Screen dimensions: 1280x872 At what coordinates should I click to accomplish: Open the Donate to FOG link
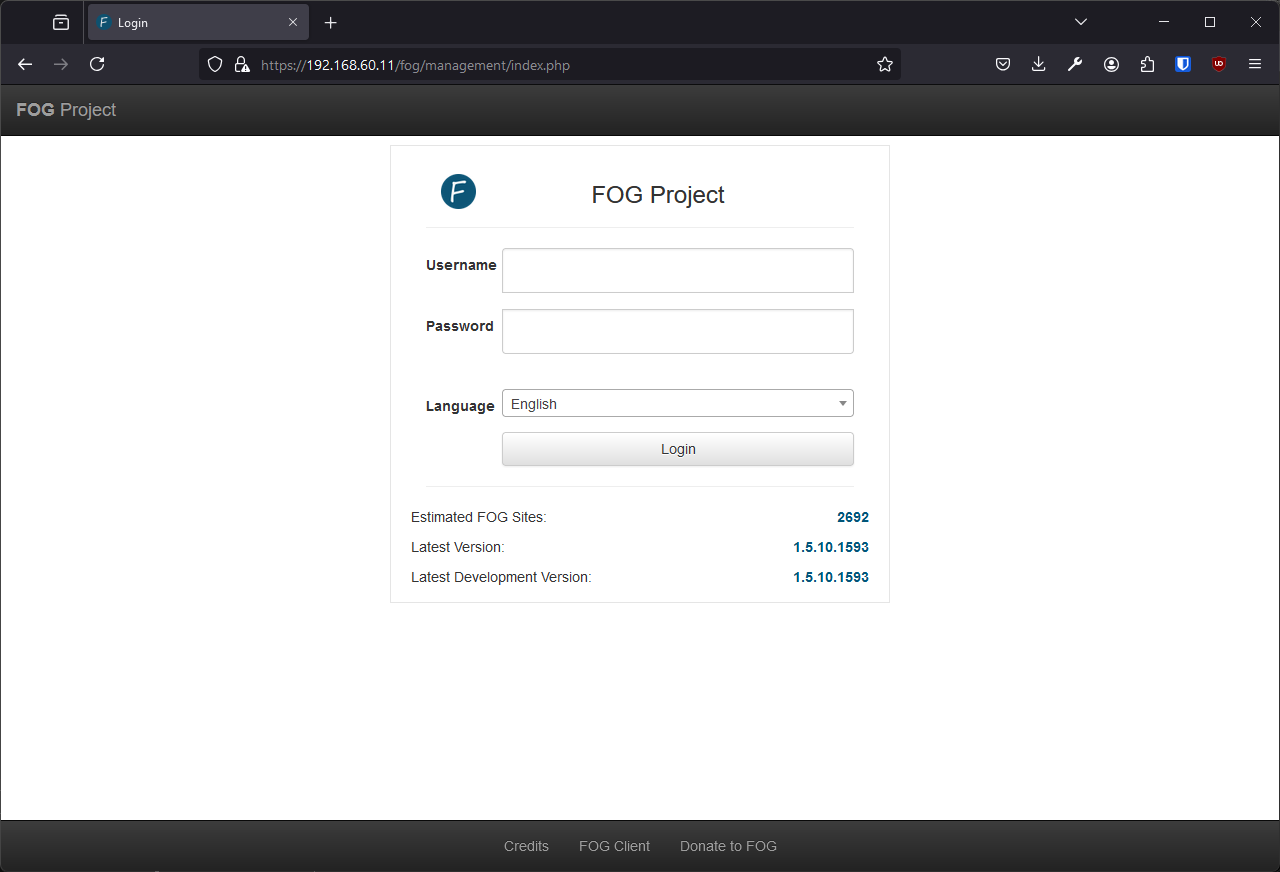point(728,846)
